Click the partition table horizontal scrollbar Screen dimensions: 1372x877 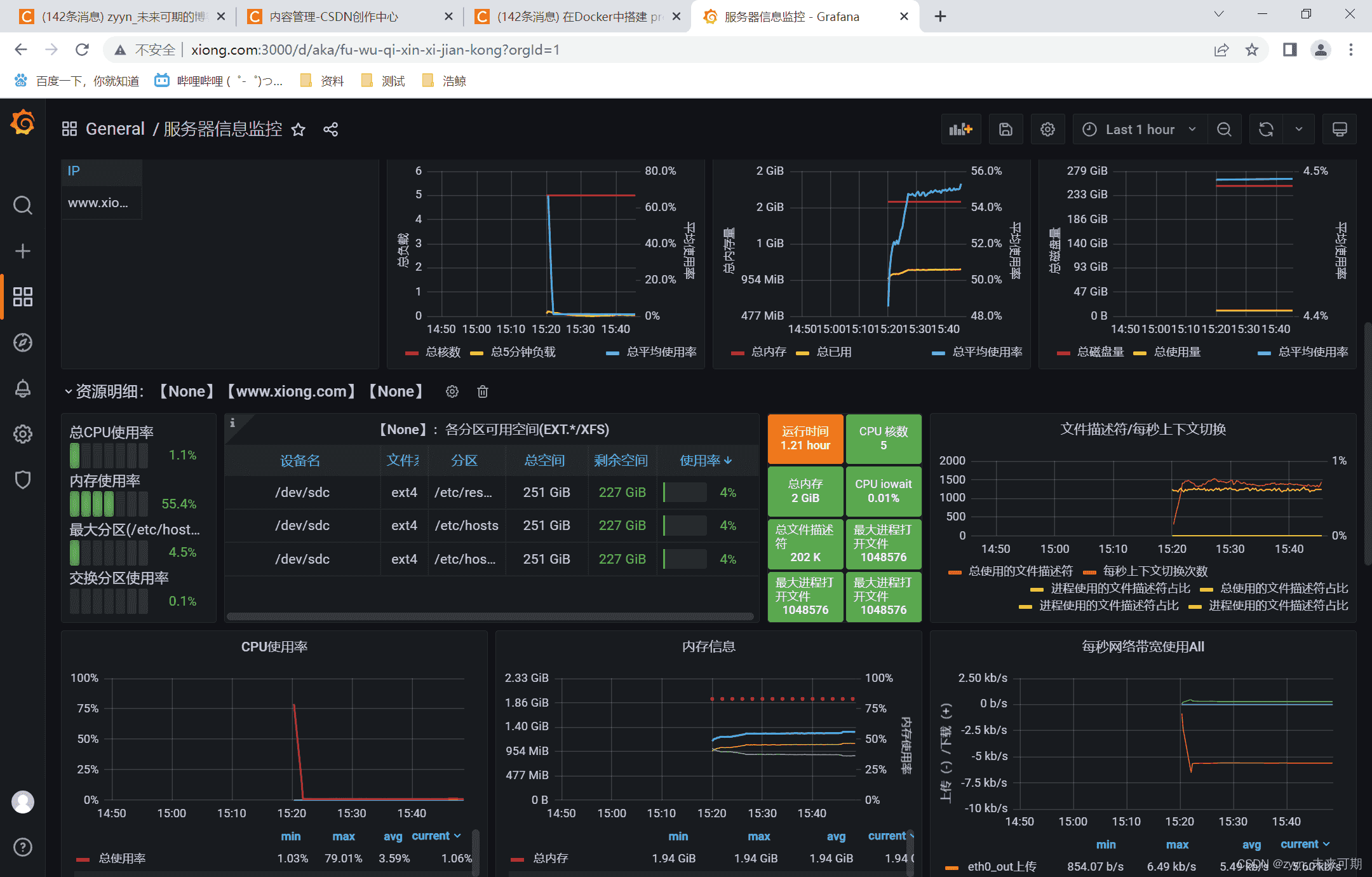[x=490, y=616]
